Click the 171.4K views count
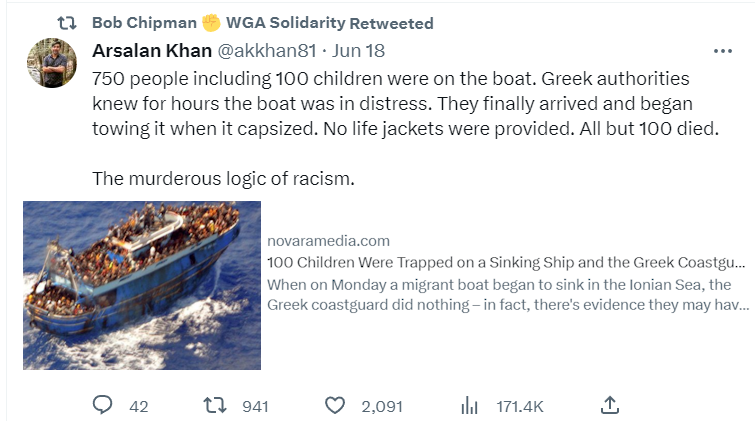This screenshot has width=755, height=421. (519, 406)
